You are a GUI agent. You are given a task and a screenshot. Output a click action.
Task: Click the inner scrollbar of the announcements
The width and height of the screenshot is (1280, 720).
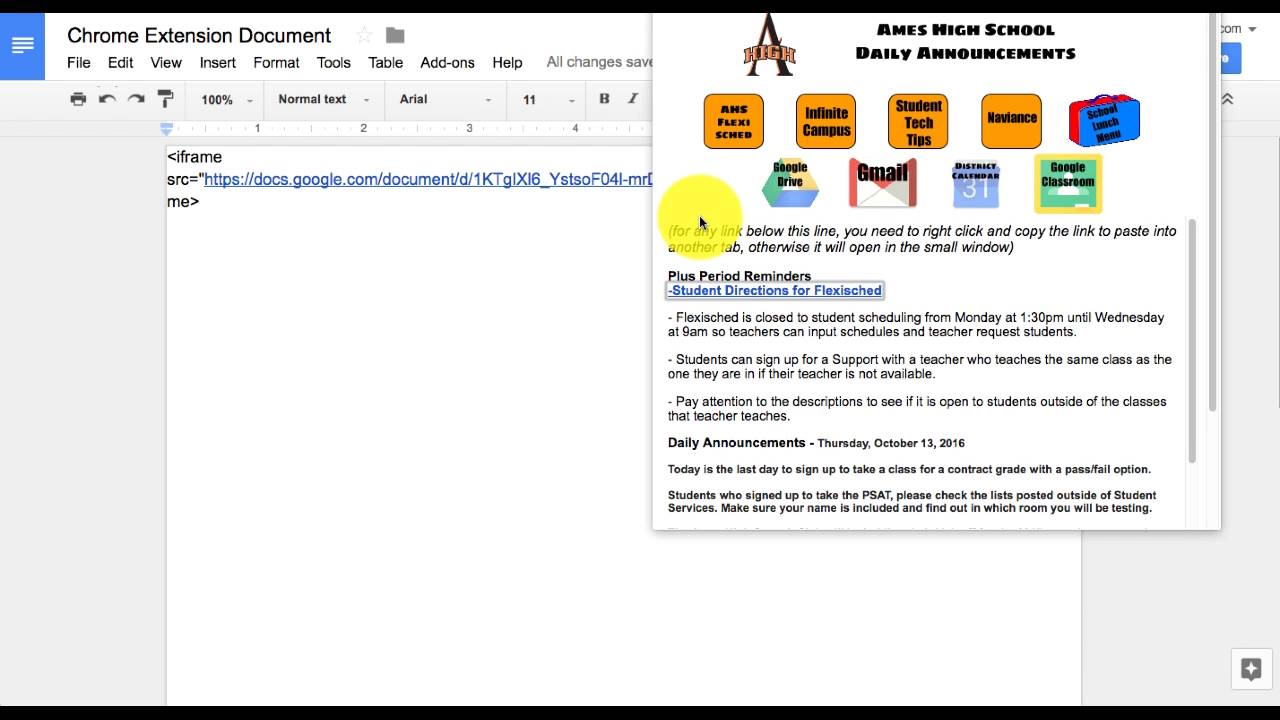click(x=1191, y=340)
